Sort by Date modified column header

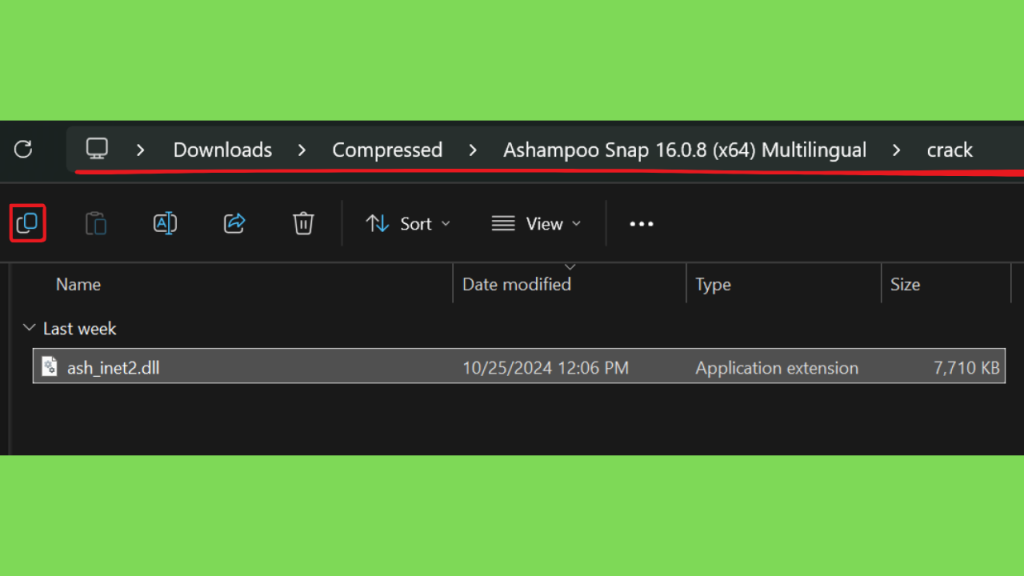pyautogui.click(x=517, y=284)
